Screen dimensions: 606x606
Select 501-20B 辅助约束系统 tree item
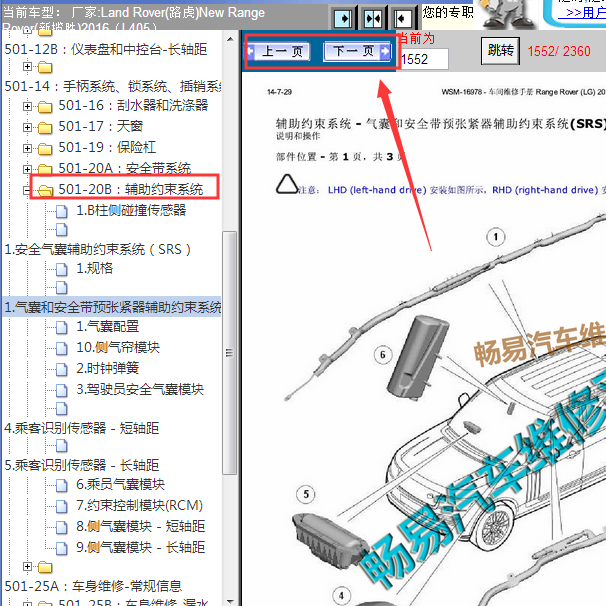[x=131, y=189]
